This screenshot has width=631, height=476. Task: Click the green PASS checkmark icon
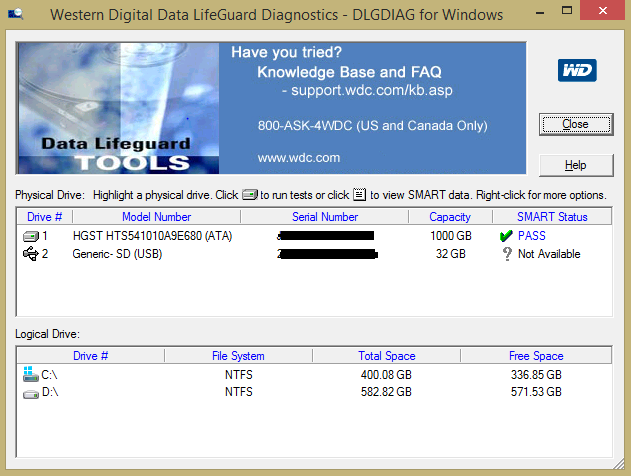click(506, 236)
